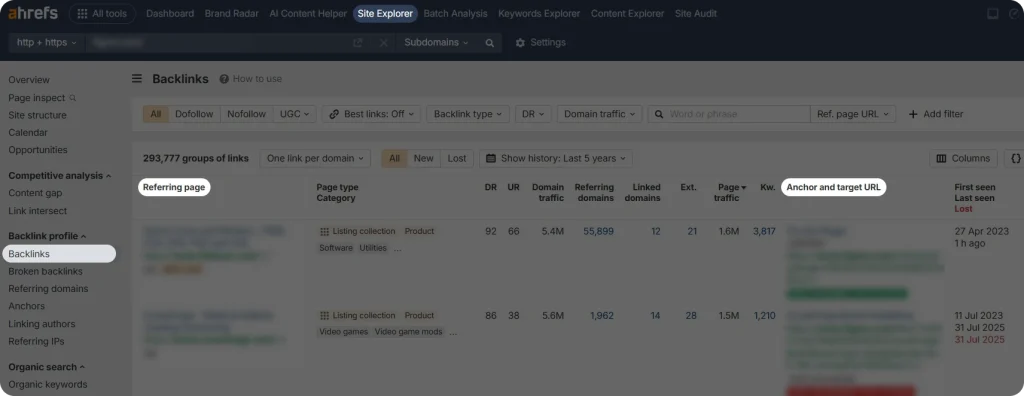Open the target URL in a new tab
This screenshot has height=396, width=1024.
(x=357, y=42)
